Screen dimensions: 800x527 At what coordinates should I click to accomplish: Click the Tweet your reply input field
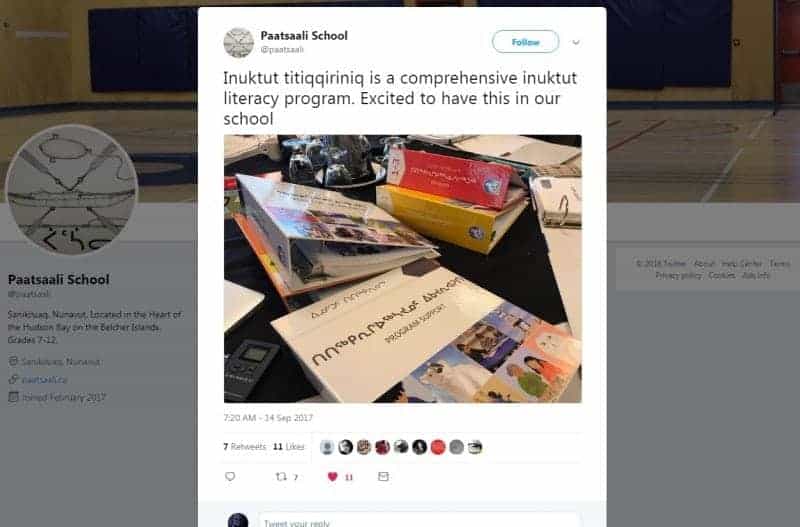click(x=419, y=520)
